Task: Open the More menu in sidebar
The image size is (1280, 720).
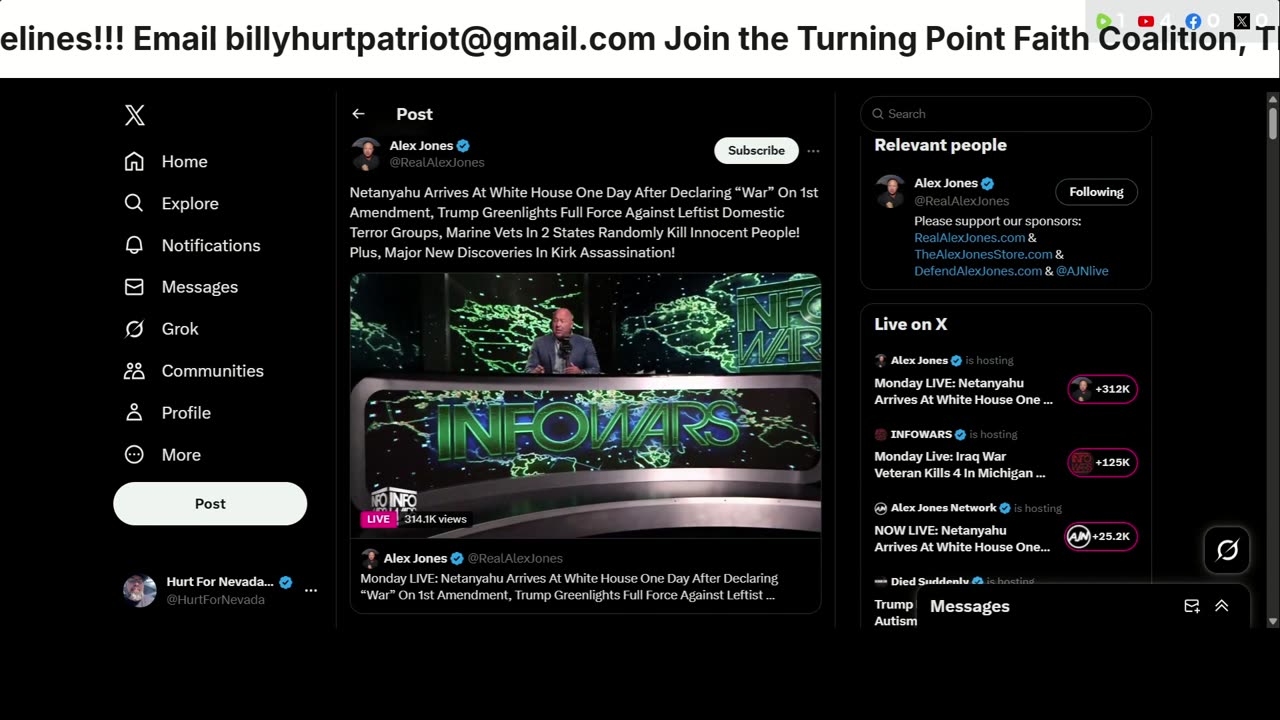Action: click(162, 455)
